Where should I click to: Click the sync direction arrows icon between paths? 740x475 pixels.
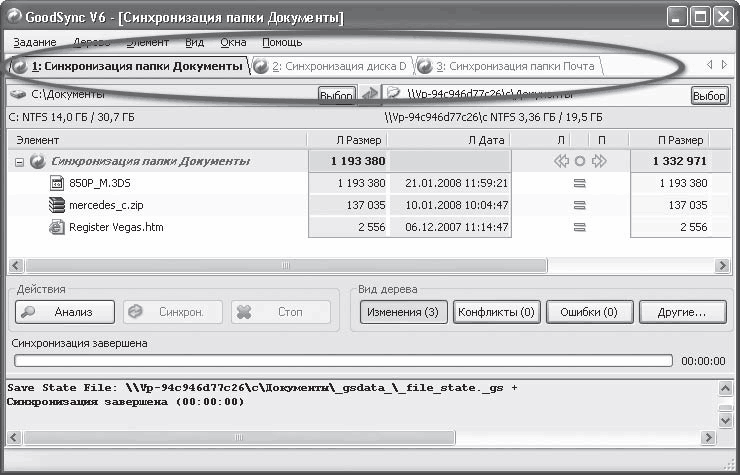click(370, 94)
